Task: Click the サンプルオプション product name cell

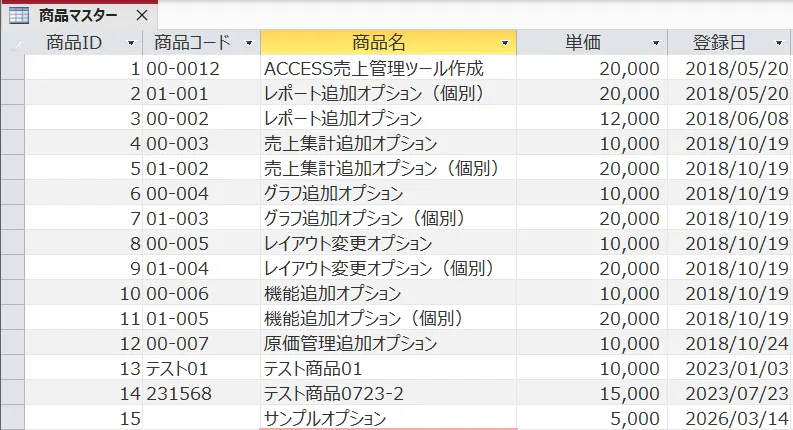Action: (387, 419)
